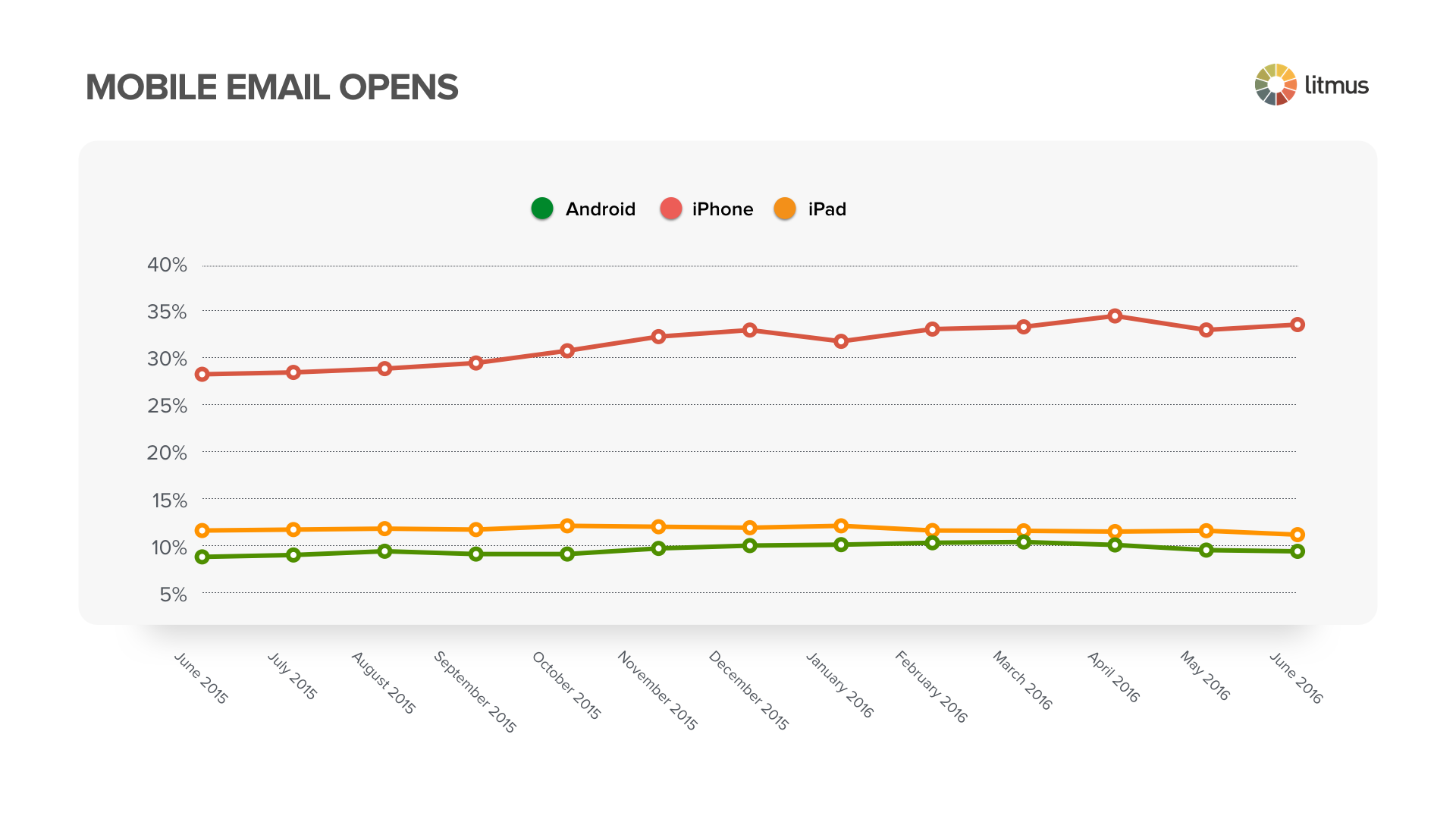Select the iPad data point for June 2016
1456x819 pixels.
click(x=1298, y=535)
